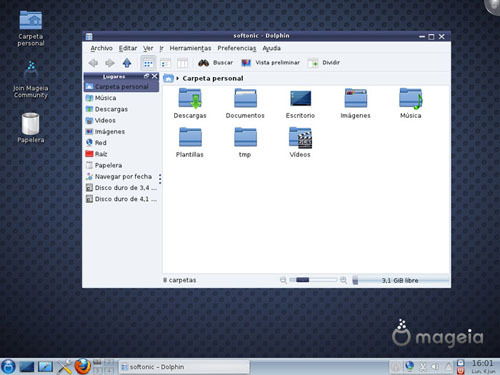Go up one folder with the up arrow
Image resolution: width=500 pixels, height=375 pixels.
pyautogui.click(x=127, y=63)
